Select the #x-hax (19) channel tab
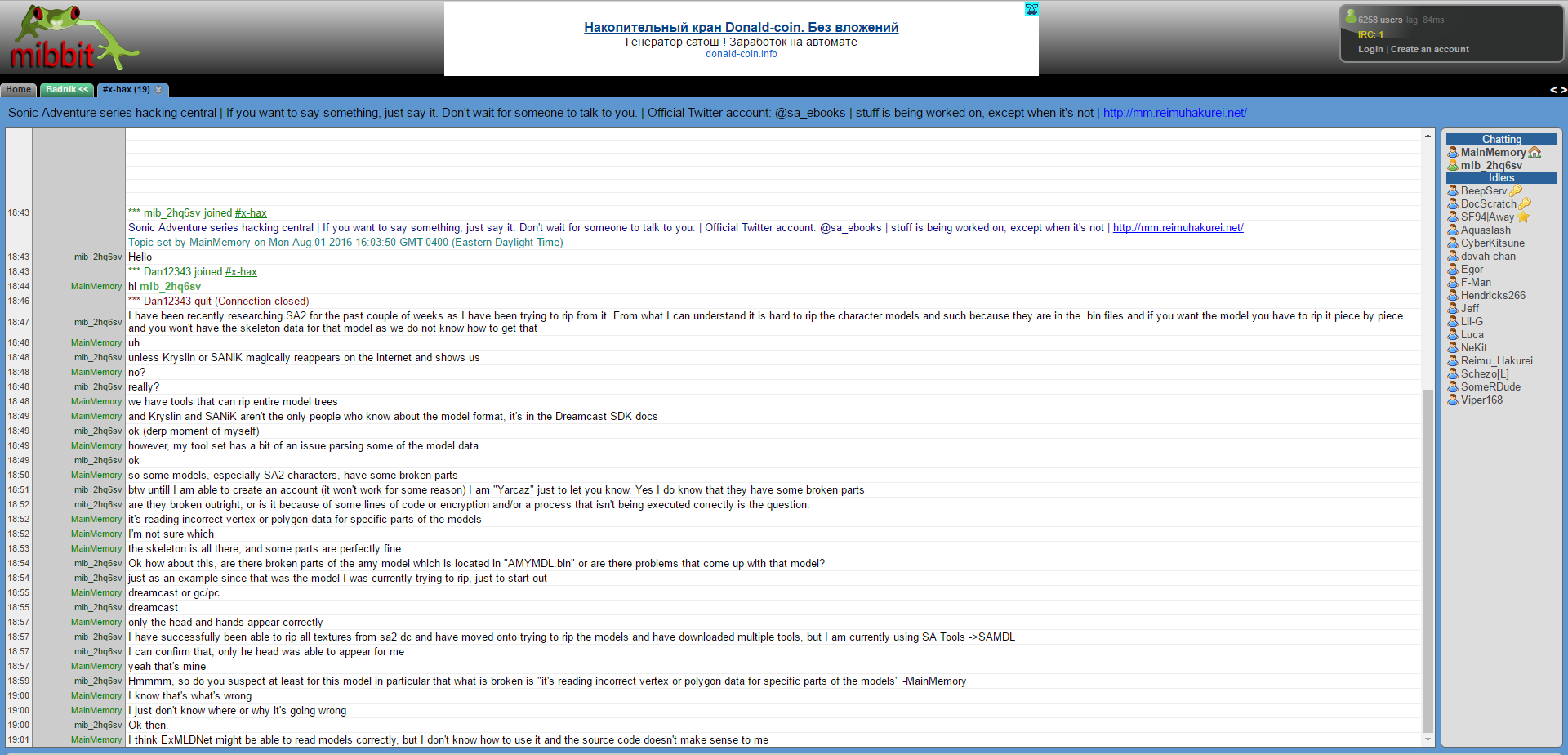The height and width of the screenshot is (755, 1568). tap(126, 90)
